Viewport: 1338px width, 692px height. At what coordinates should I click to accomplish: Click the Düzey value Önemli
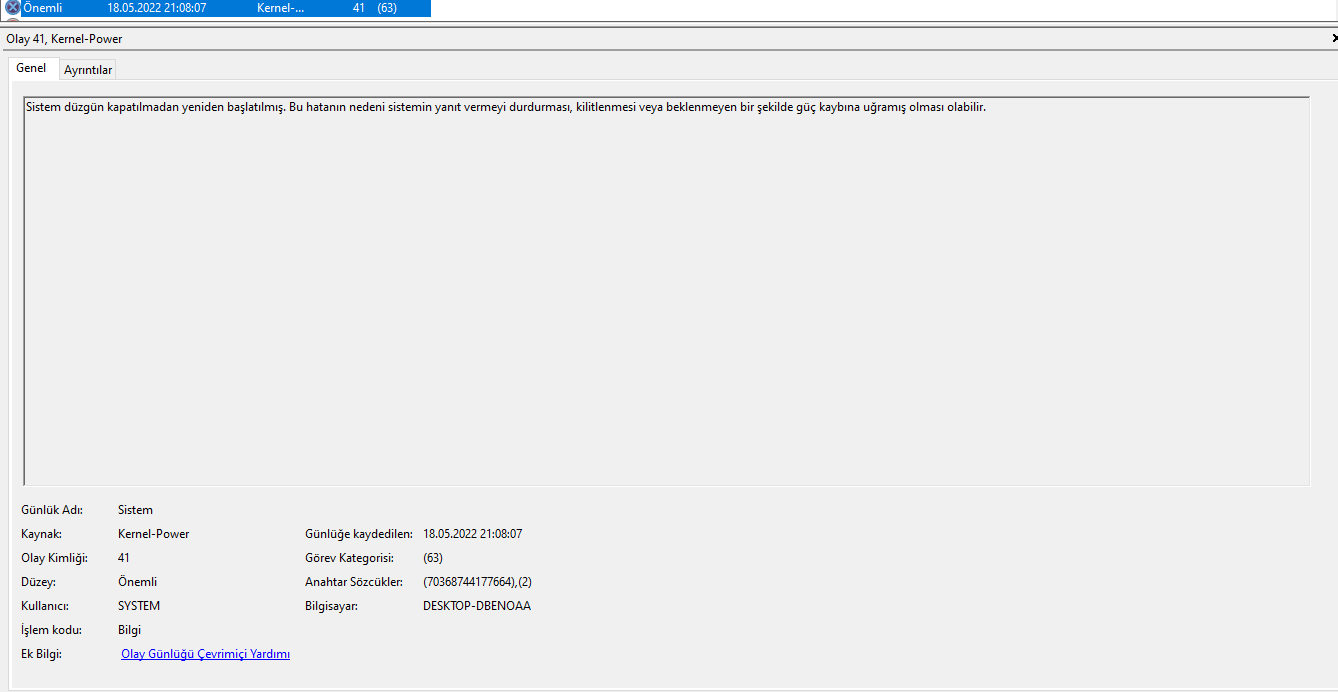tap(137, 582)
